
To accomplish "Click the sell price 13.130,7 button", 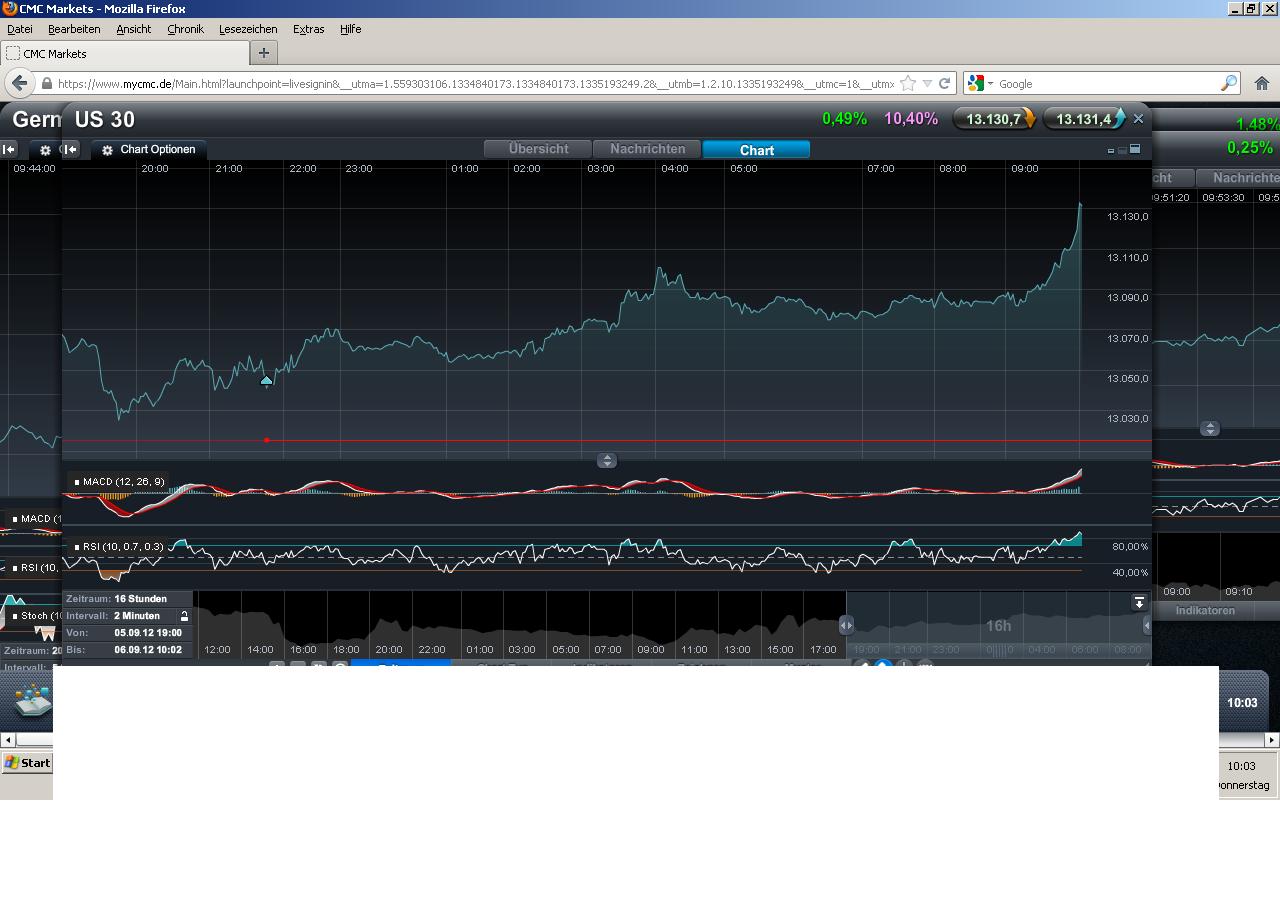I will [995, 119].
